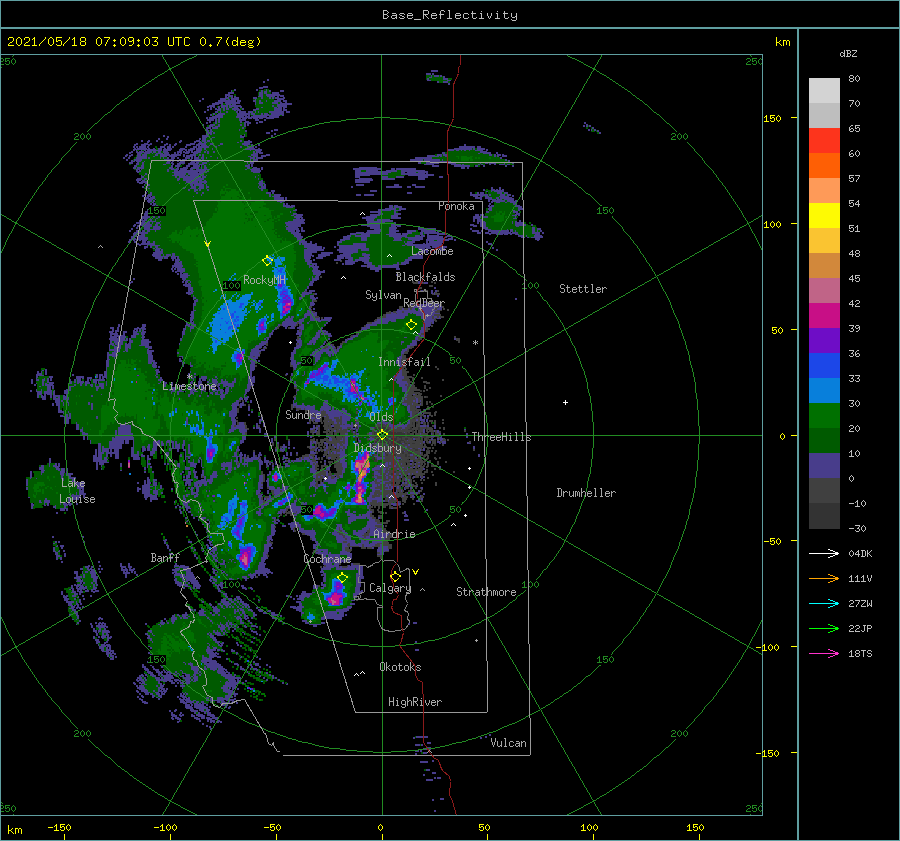
Task: Pick the orange 57-60 dBZ legend color
Action: pyautogui.click(x=824, y=165)
